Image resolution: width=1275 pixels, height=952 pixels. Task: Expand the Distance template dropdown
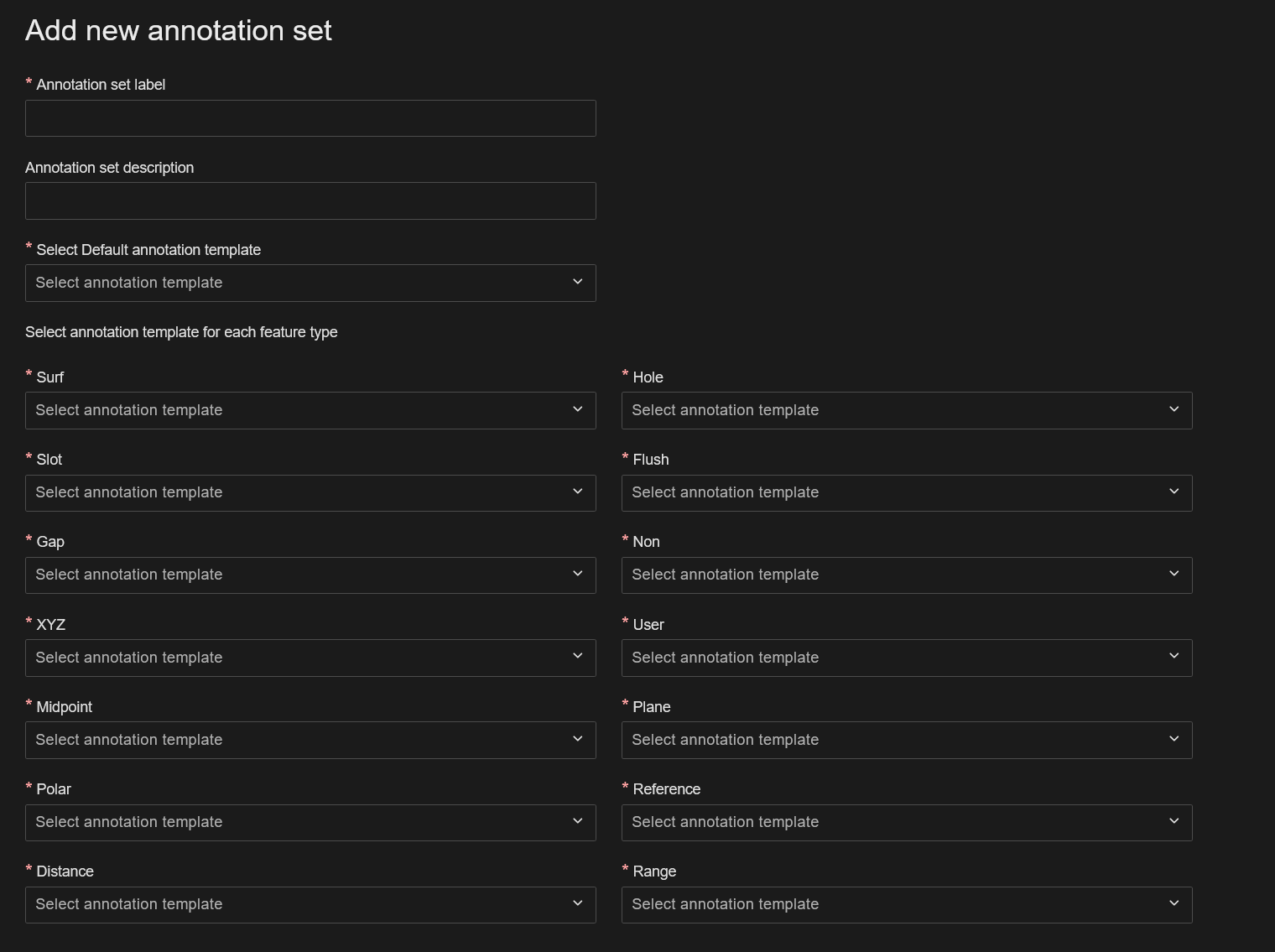pyautogui.click(x=310, y=905)
